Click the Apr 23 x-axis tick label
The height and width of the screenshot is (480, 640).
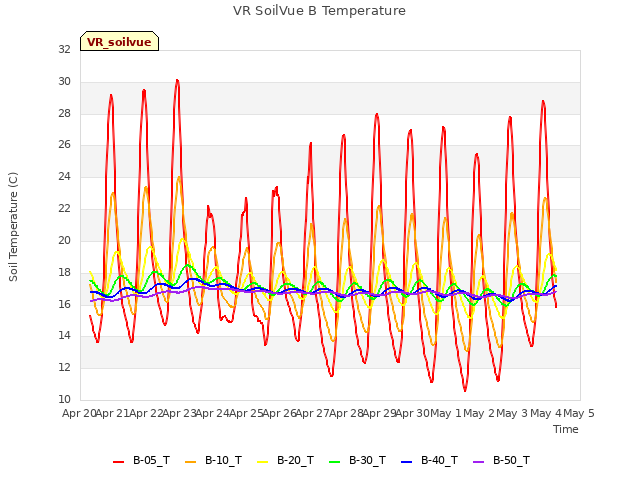[x=179, y=413]
